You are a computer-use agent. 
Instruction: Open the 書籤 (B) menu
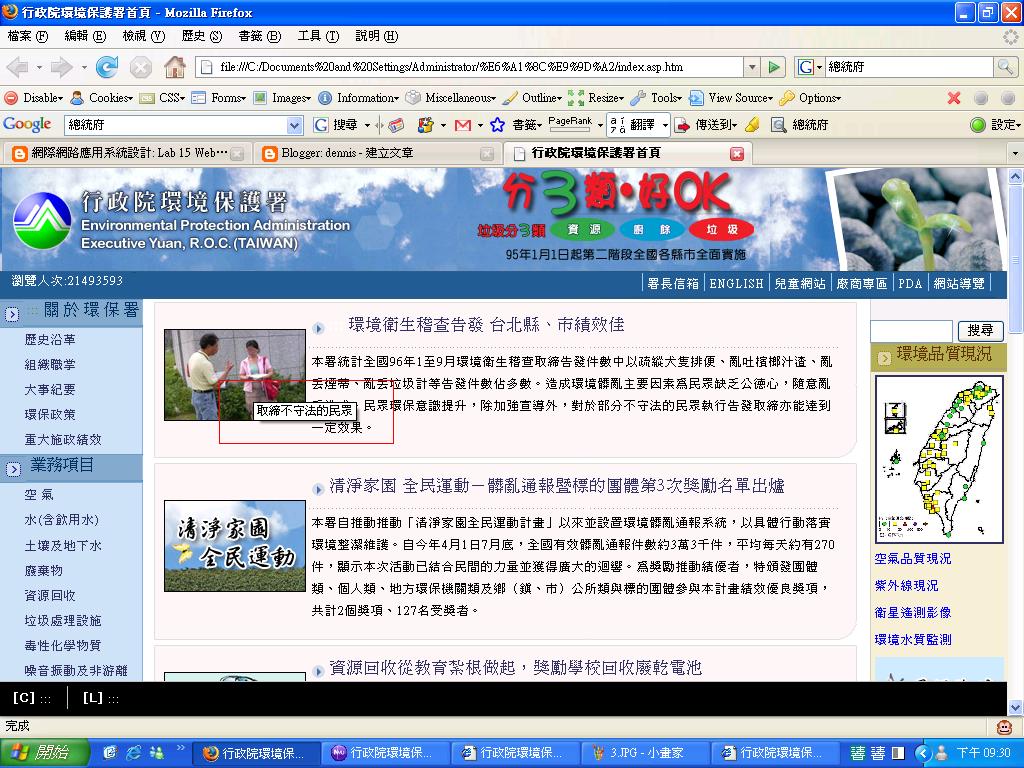260,36
